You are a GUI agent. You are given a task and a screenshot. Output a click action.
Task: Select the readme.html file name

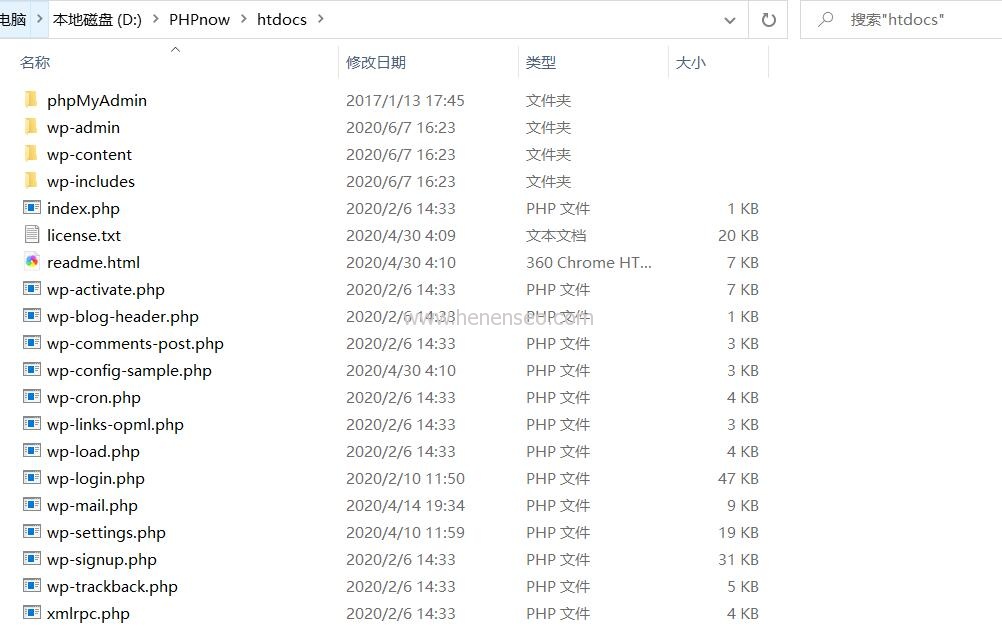pyautogui.click(x=93, y=263)
